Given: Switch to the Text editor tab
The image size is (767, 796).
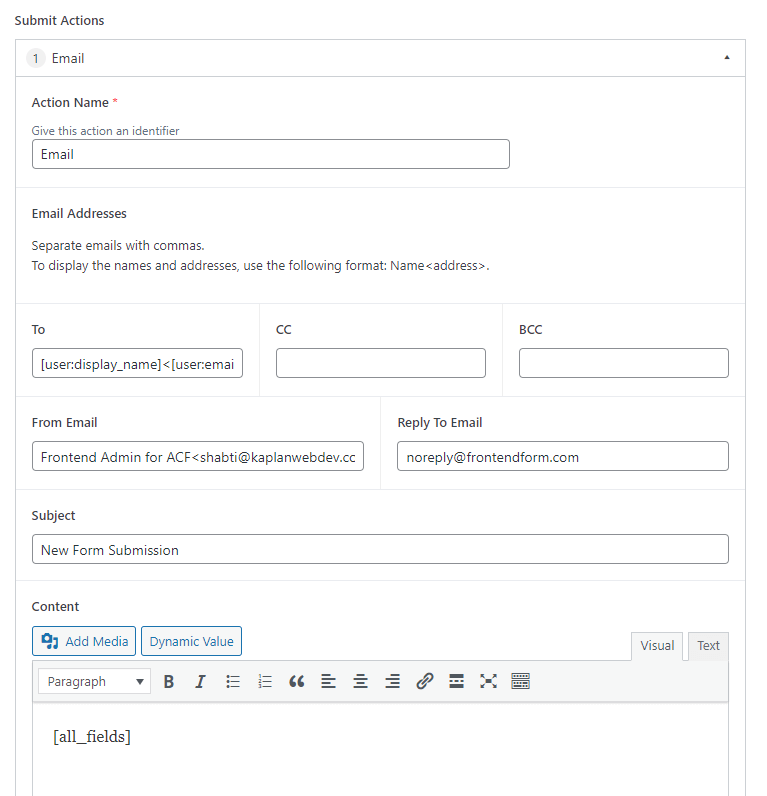Looking at the screenshot, I should pos(708,646).
